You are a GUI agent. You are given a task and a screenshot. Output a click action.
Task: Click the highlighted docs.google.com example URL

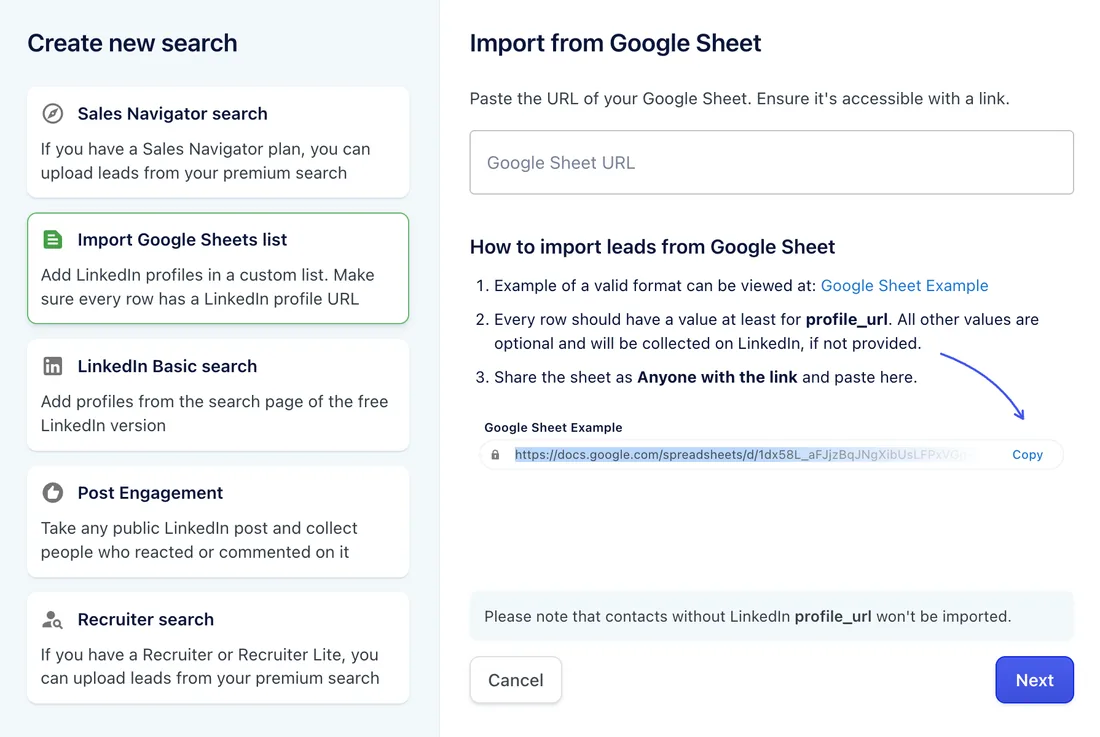(746, 454)
